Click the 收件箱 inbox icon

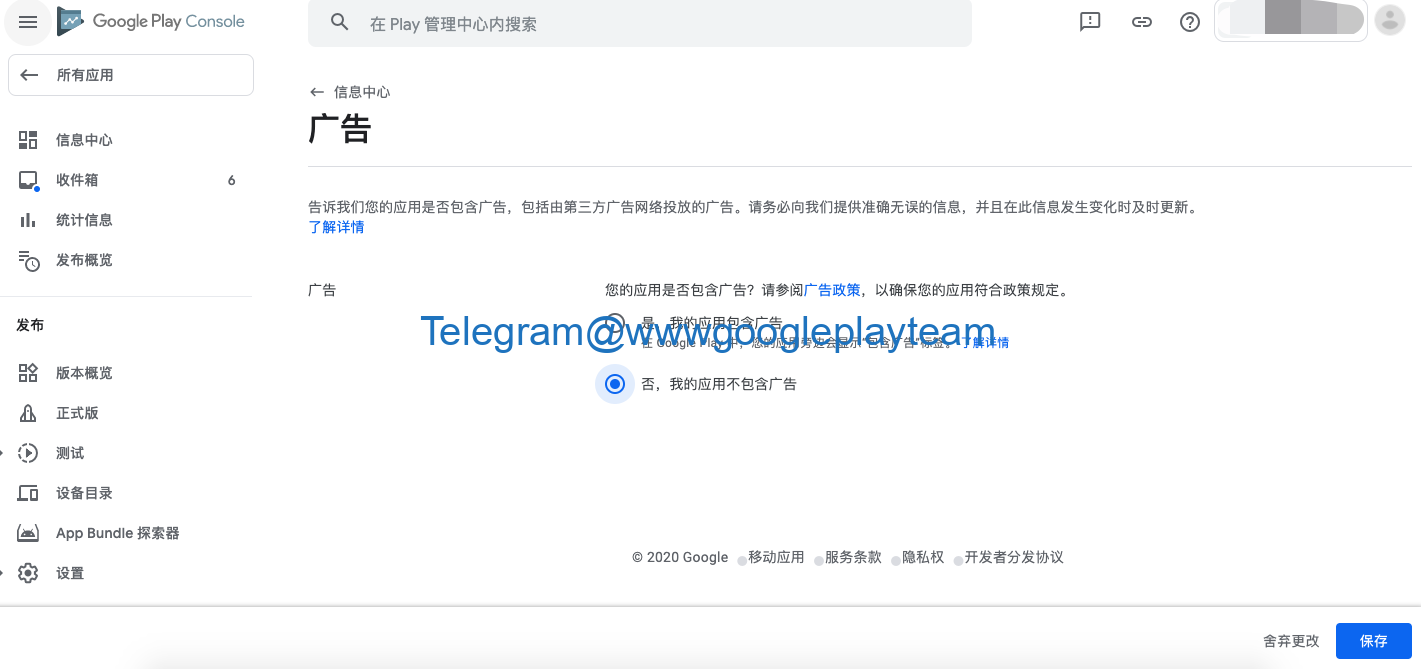point(28,180)
